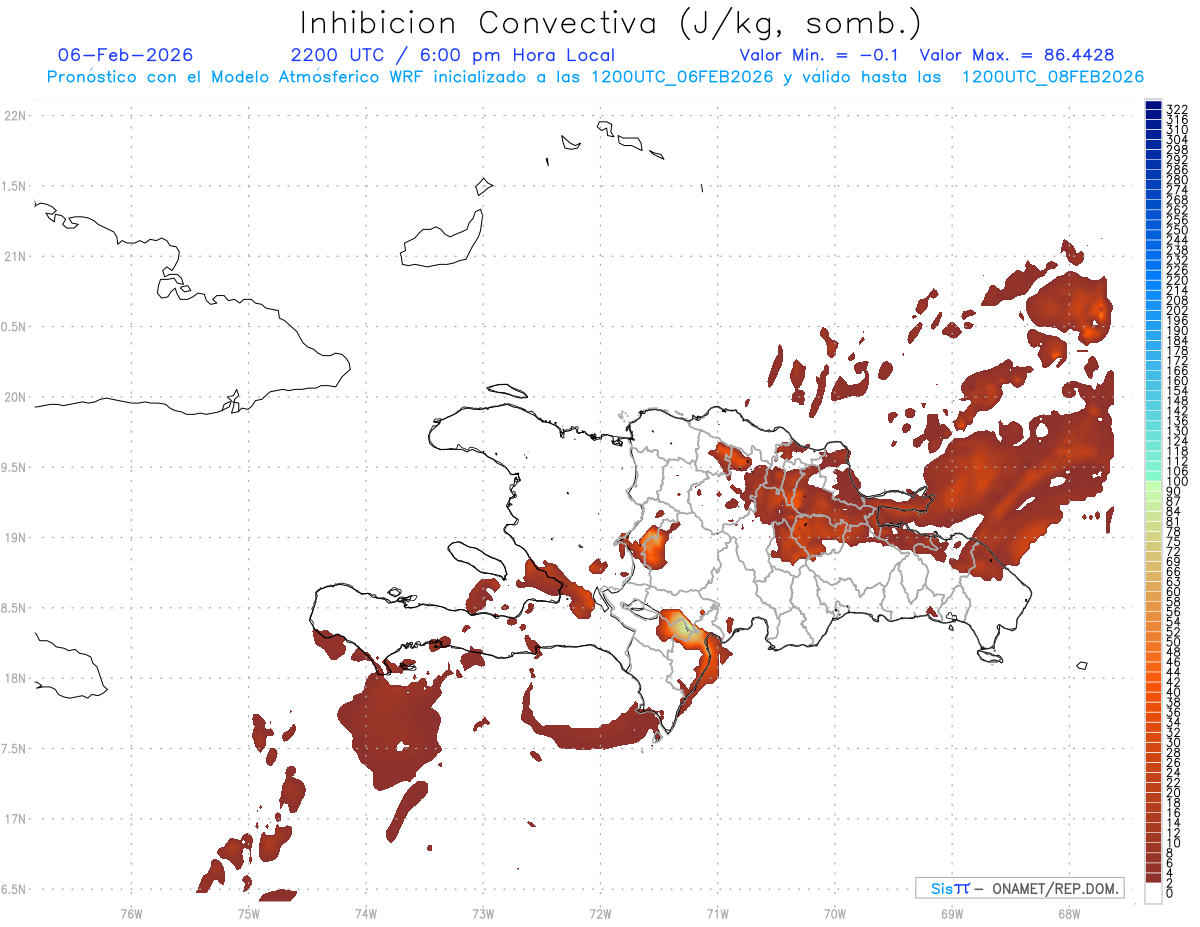The image size is (1200, 927).
Task: Click the latitude label "22N"
Action: 15,116
